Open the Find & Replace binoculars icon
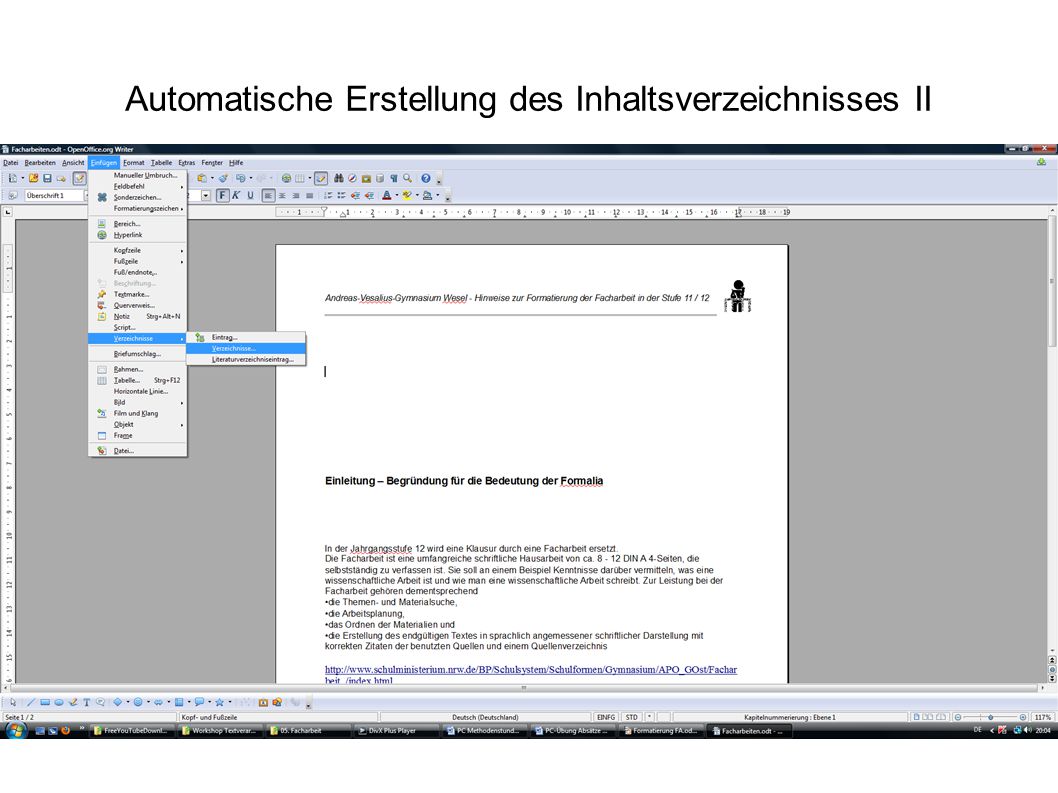 [x=339, y=178]
